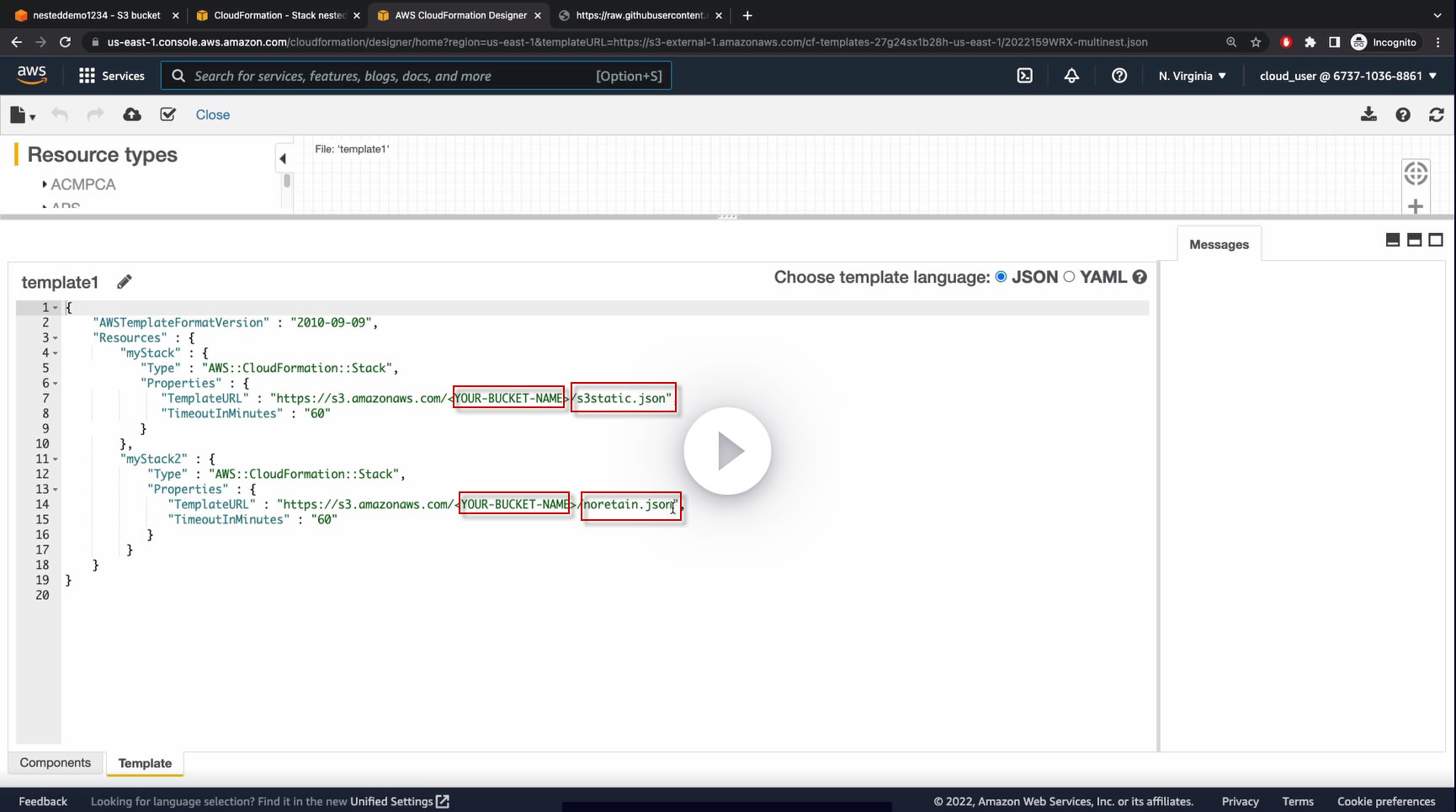Fold the Resources block at line 3
This screenshot has width=1456, height=812.
coord(56,338)
